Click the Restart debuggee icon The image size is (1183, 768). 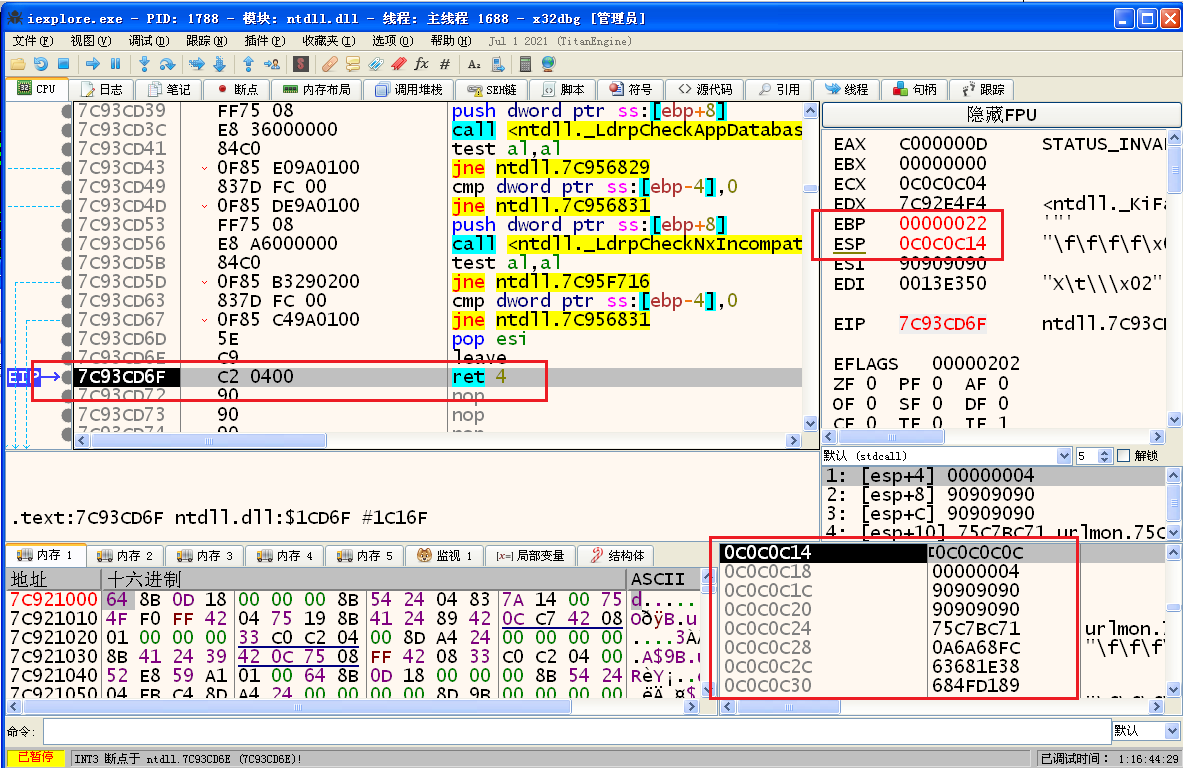point(41,64)
